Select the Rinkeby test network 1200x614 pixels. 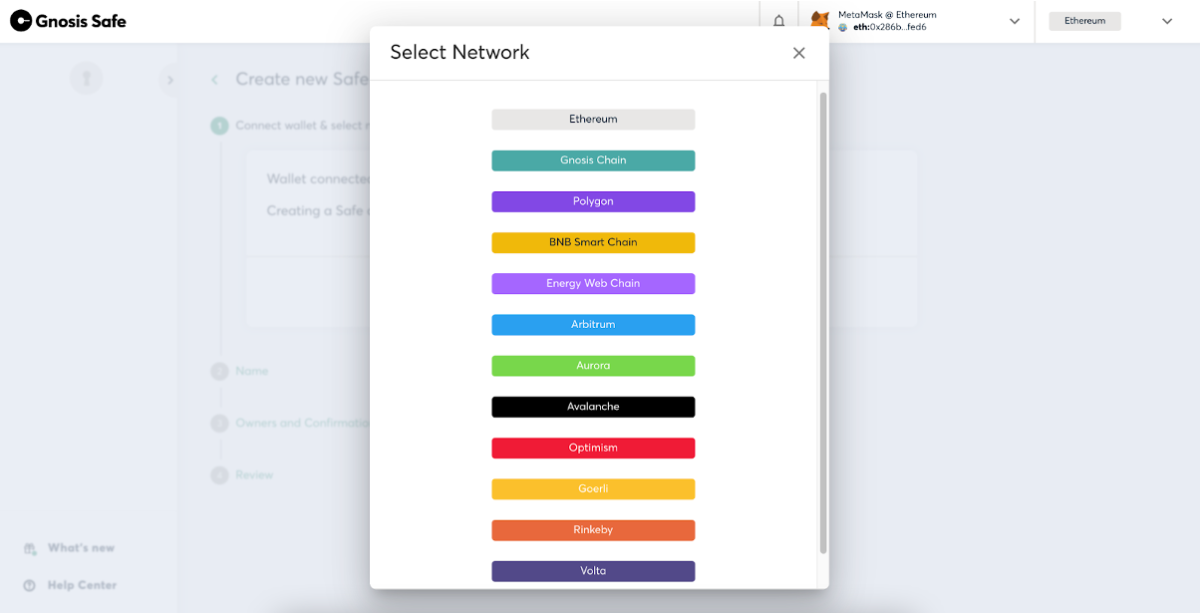click(593, 530)
